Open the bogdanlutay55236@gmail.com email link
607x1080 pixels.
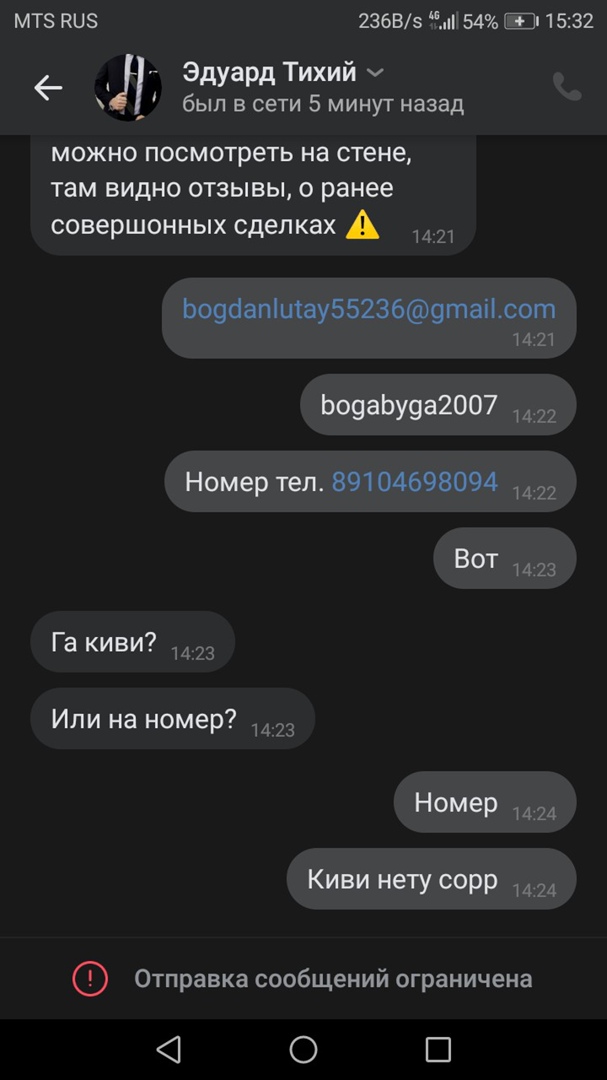369,309
